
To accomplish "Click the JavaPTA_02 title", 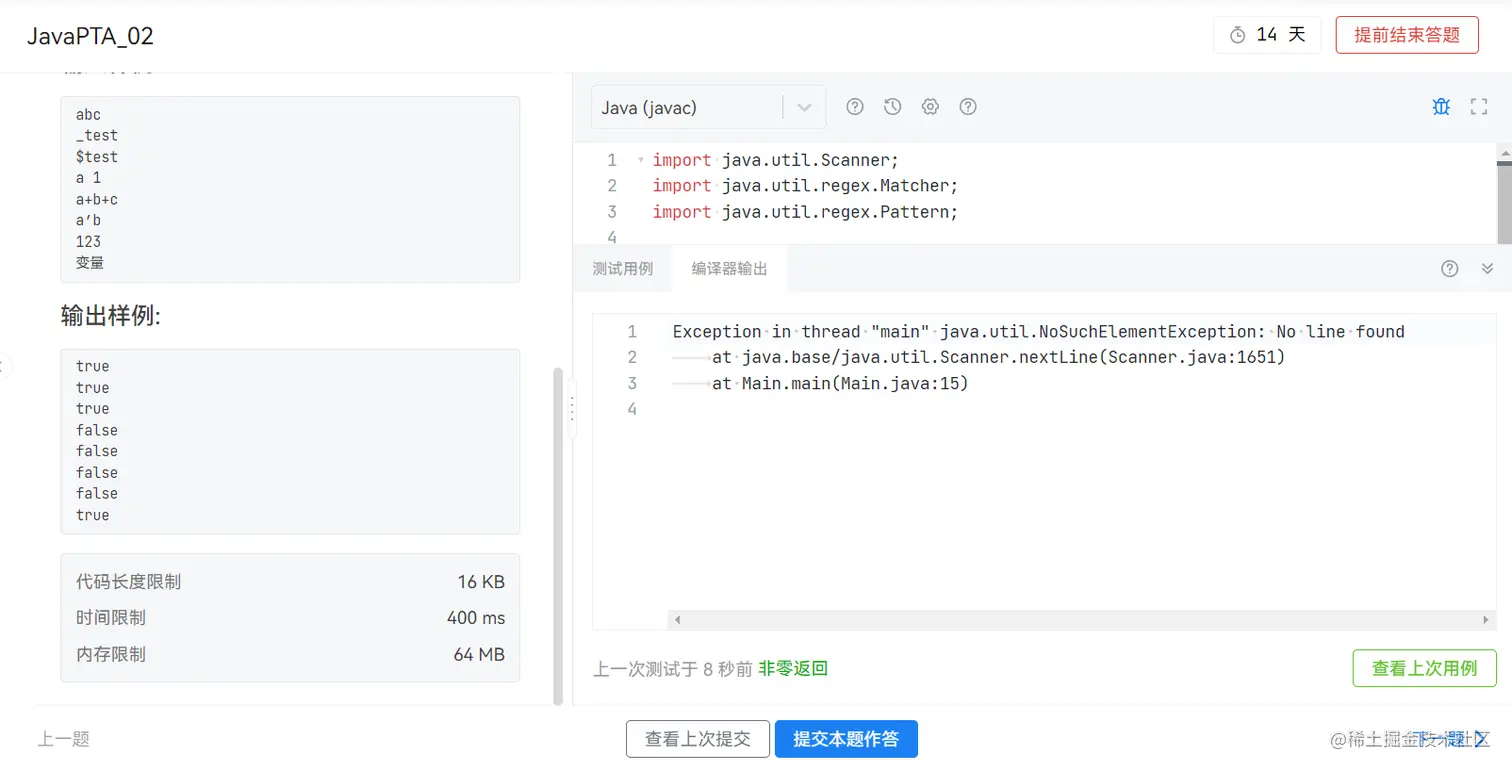I will 90,36.
